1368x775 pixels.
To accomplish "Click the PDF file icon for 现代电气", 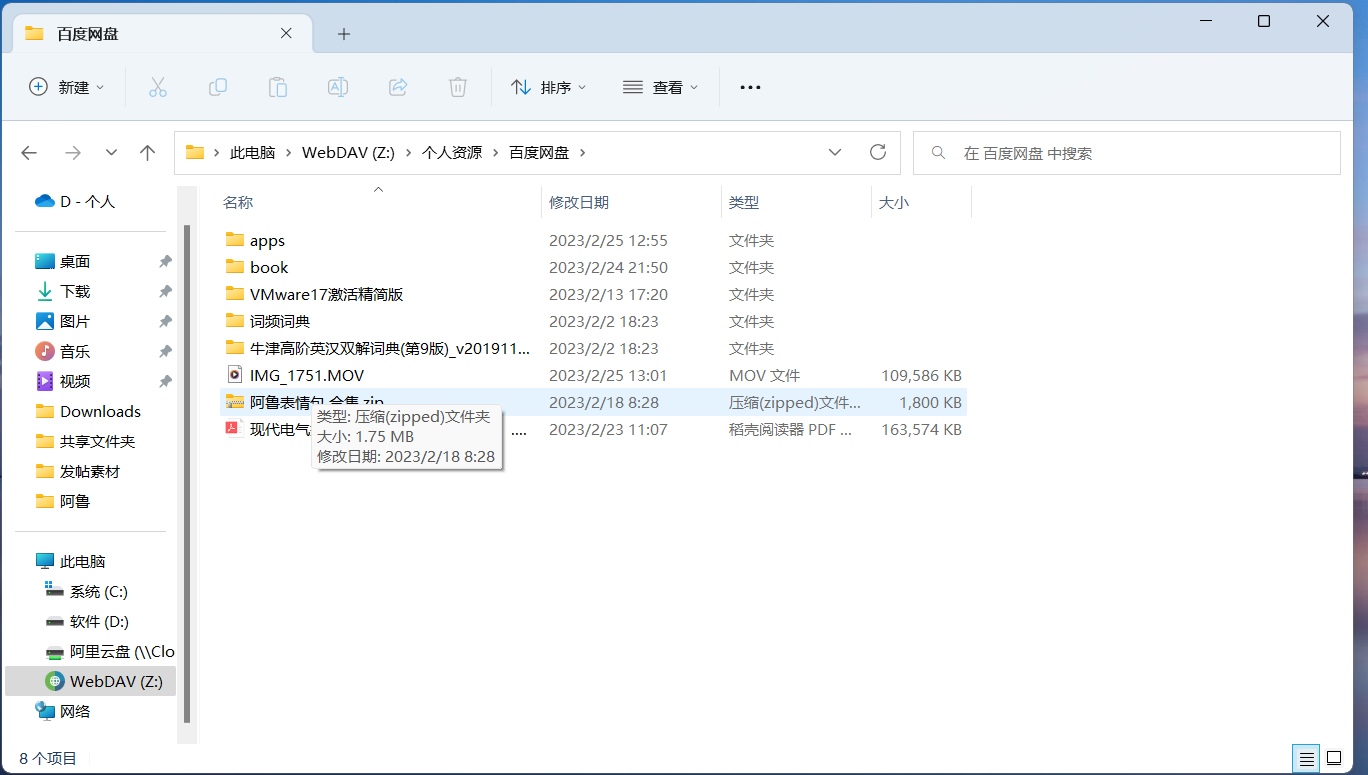I will click(235, 429).
